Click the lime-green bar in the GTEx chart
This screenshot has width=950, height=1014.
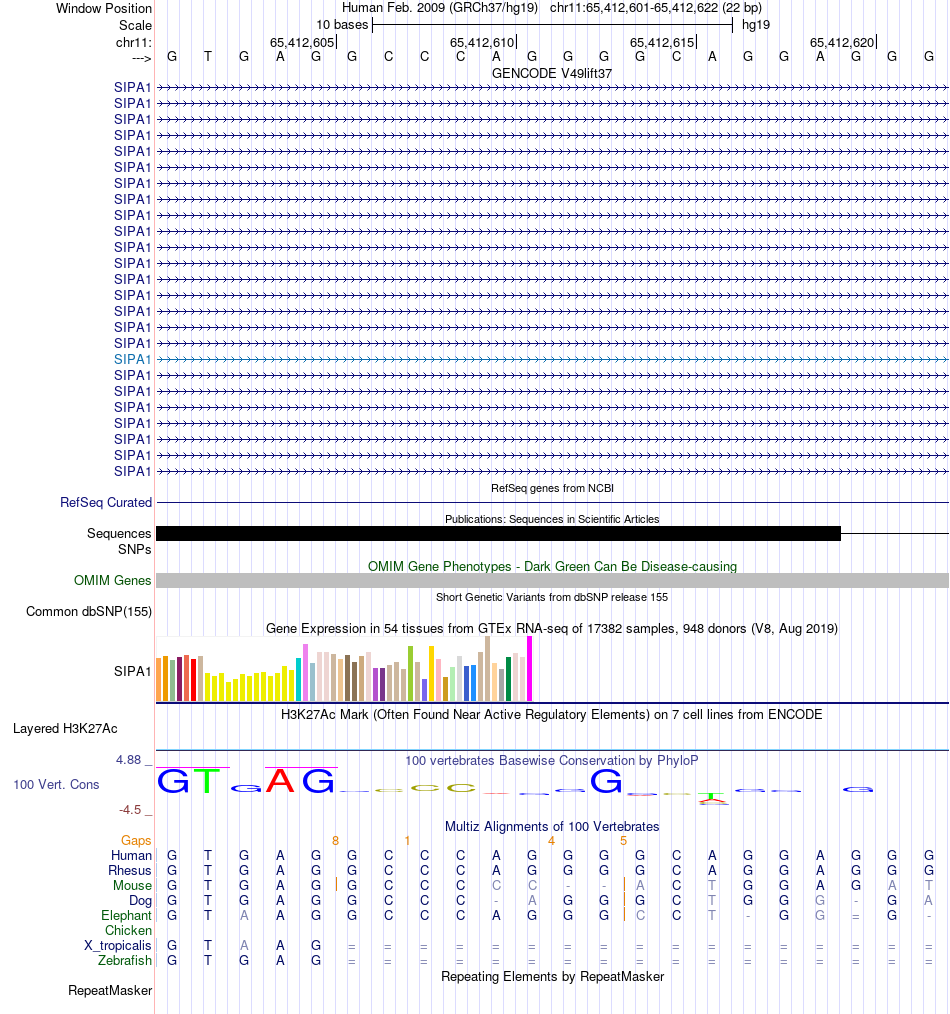coord(411,674)
